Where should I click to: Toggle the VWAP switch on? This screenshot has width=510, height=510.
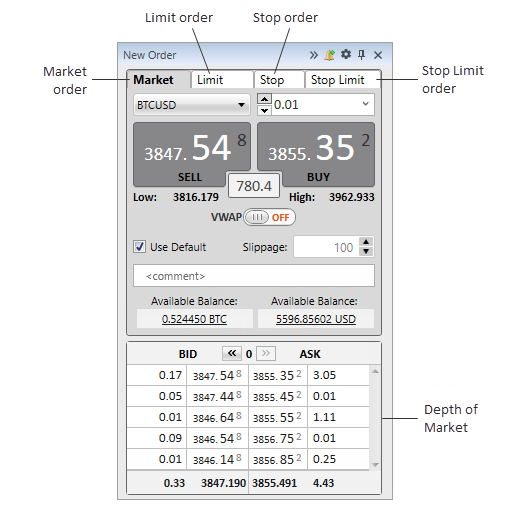click(269, 217)
